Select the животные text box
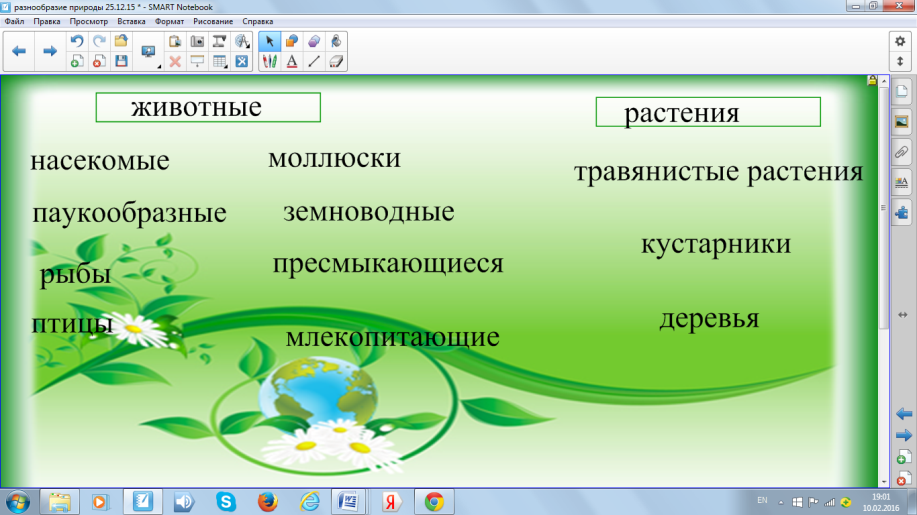Screen dimensions: 917x515 coord(208,107)
